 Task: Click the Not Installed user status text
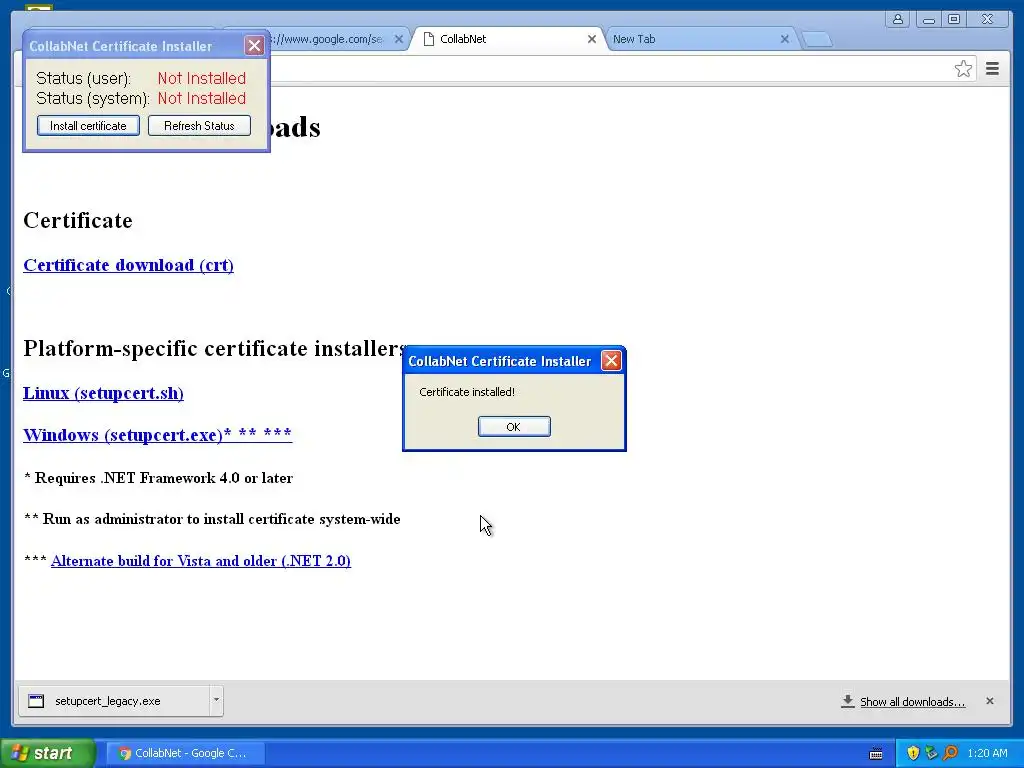coord(202,78)
